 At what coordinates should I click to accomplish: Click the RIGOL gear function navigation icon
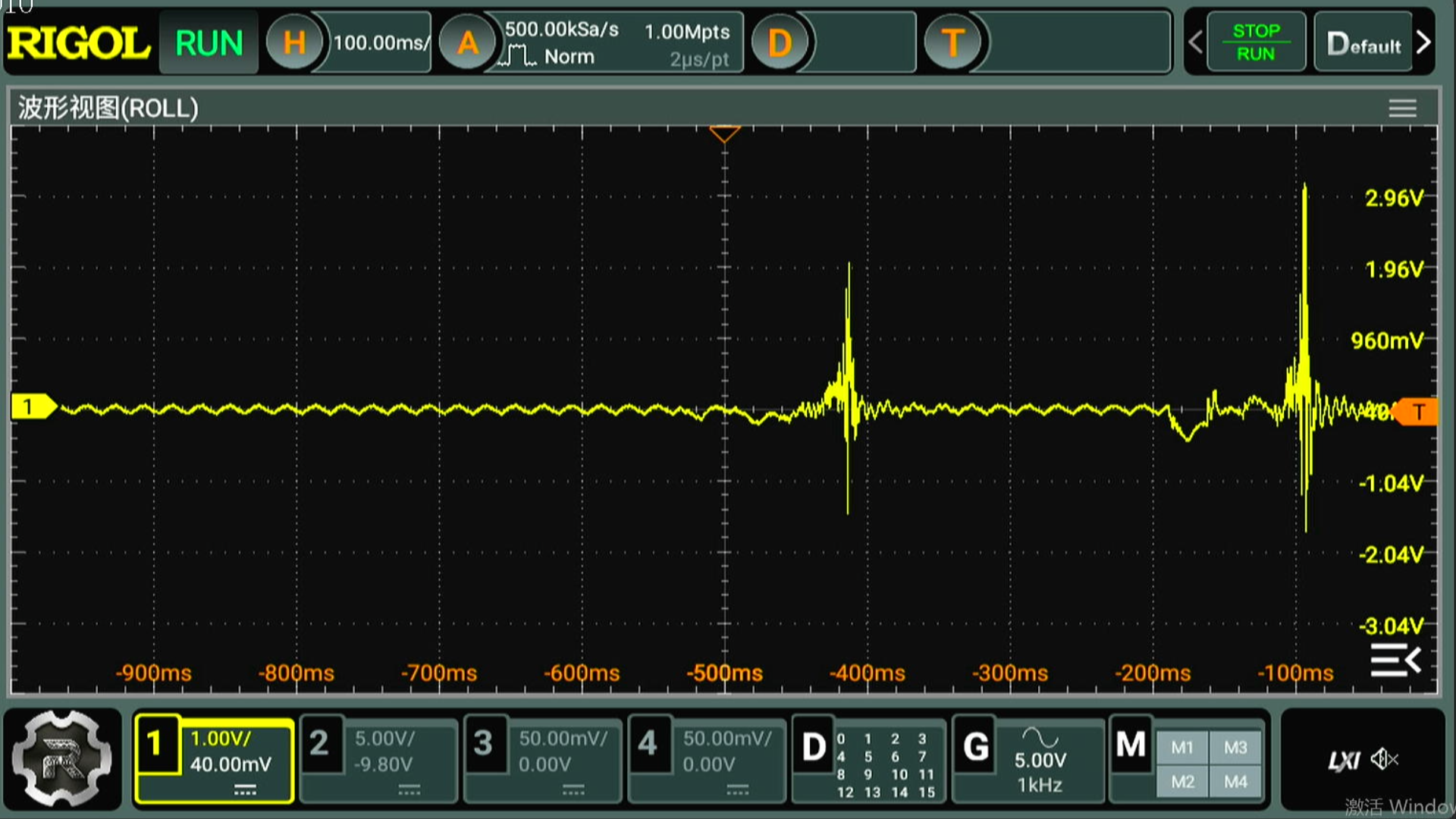(x=62, y=759)
